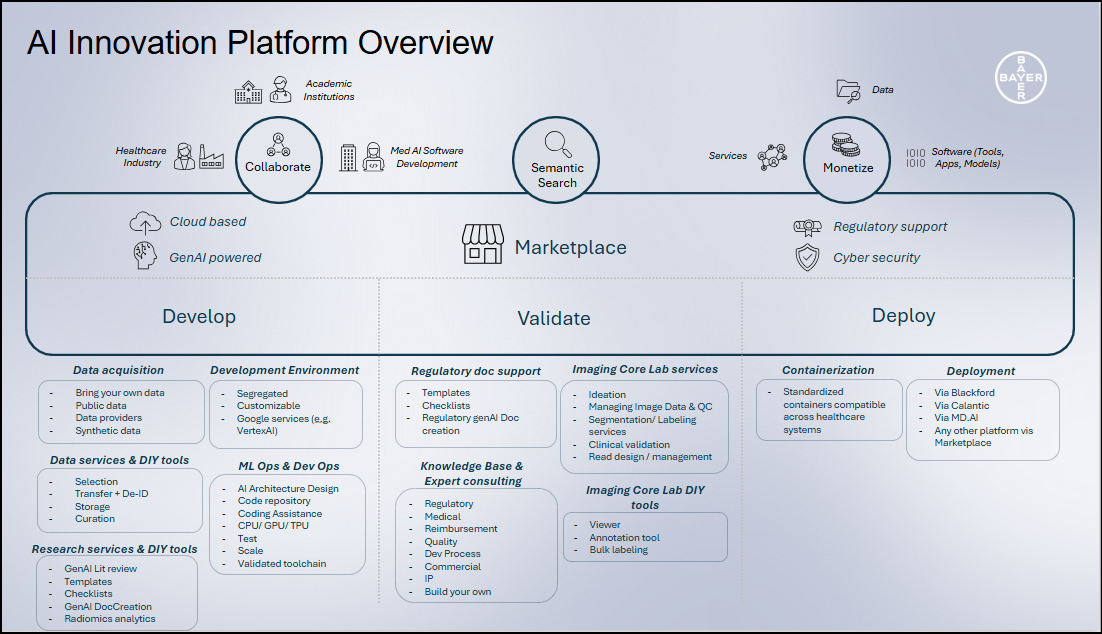Click the Data folder search icon
1102x634 pixels.
848,90
